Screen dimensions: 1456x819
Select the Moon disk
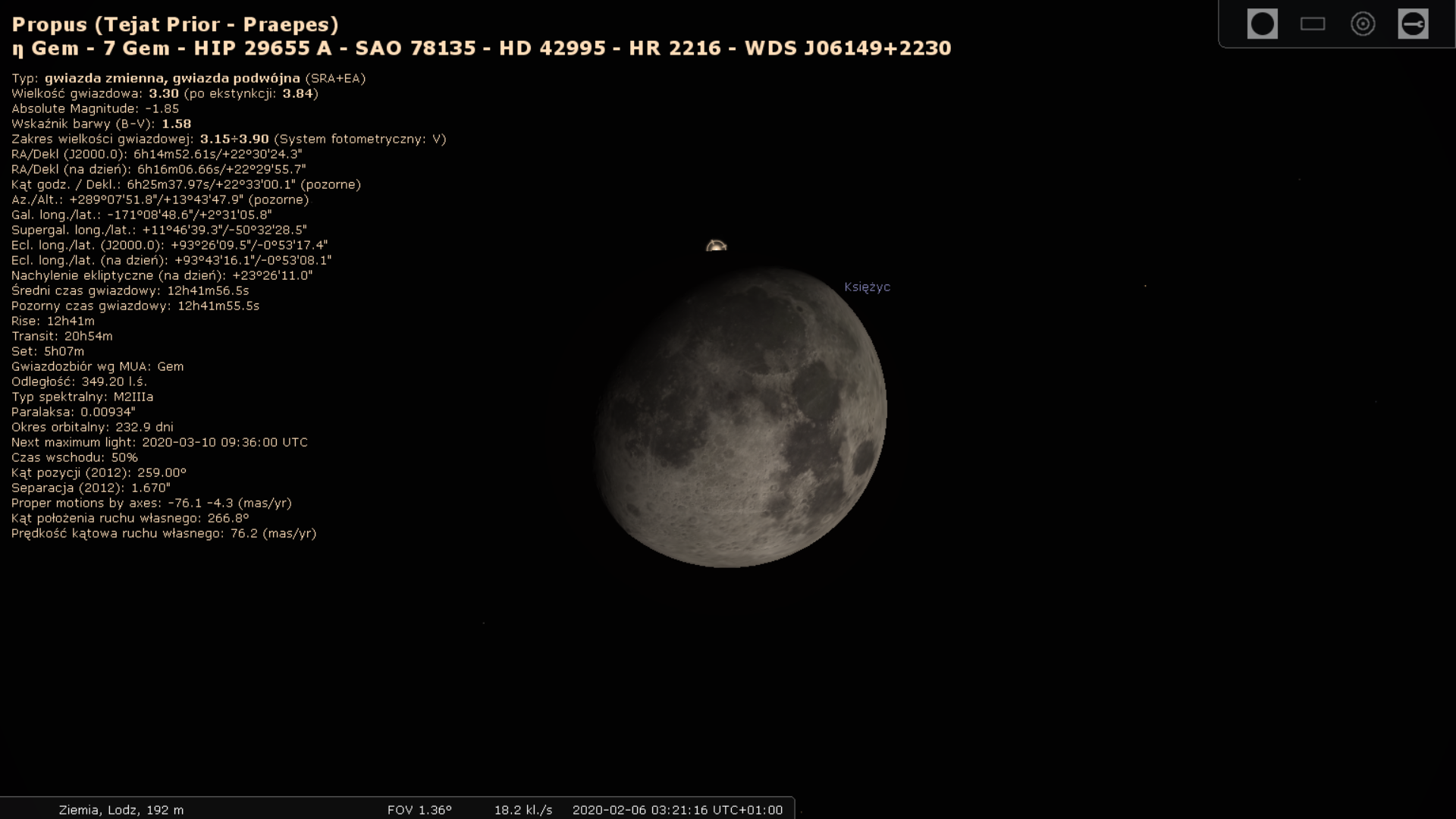tap(740, 417)
